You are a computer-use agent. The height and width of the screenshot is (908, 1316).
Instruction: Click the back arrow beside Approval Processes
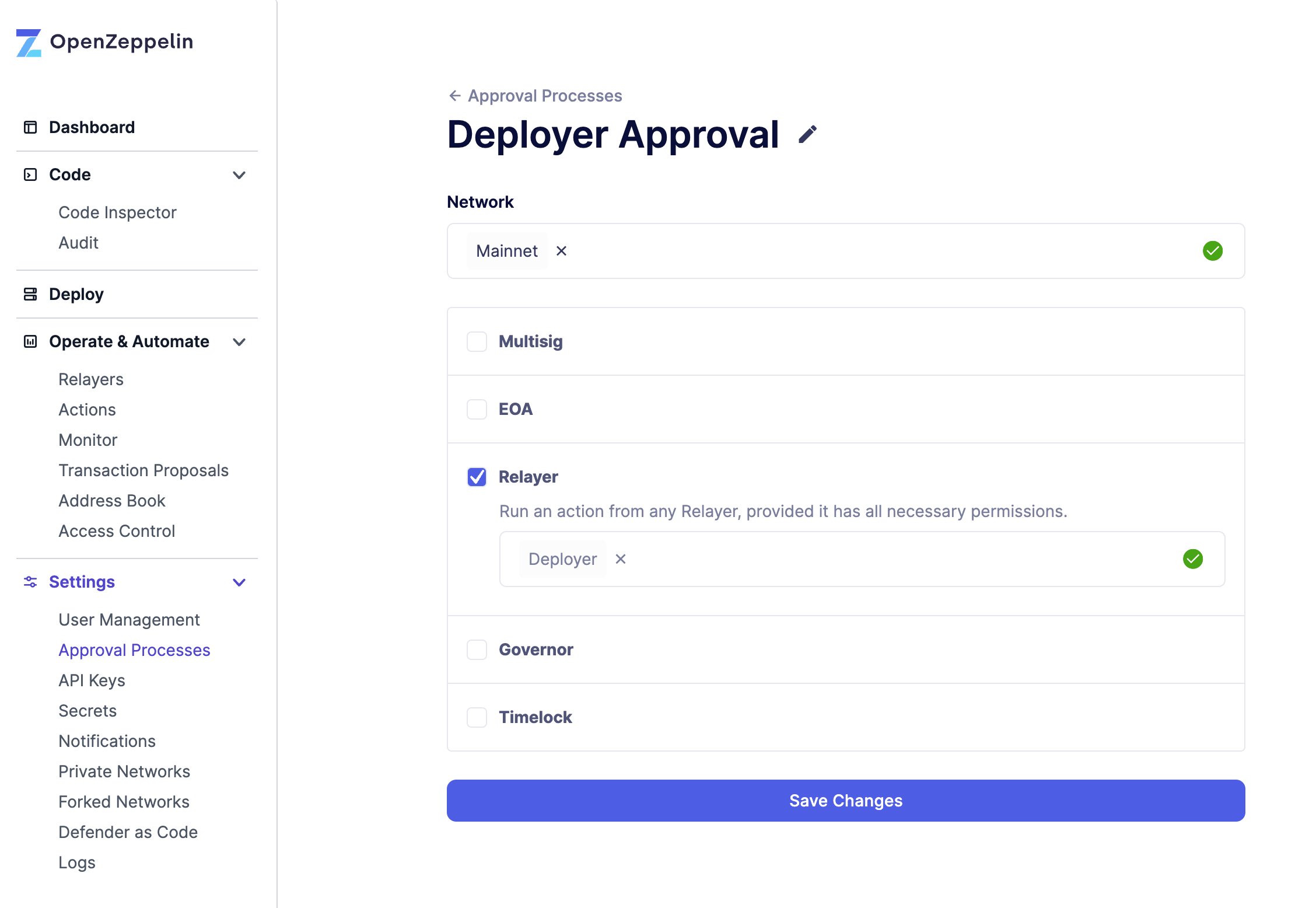point(455,95)
